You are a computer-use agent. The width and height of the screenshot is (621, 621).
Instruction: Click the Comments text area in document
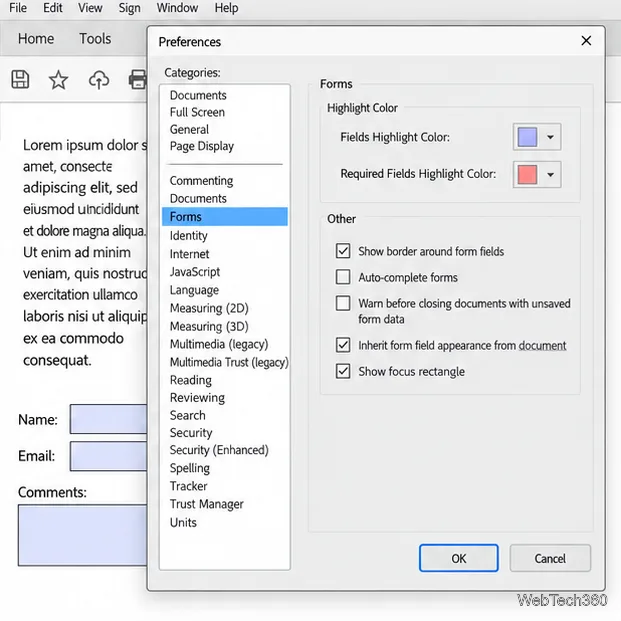point(82,535)
